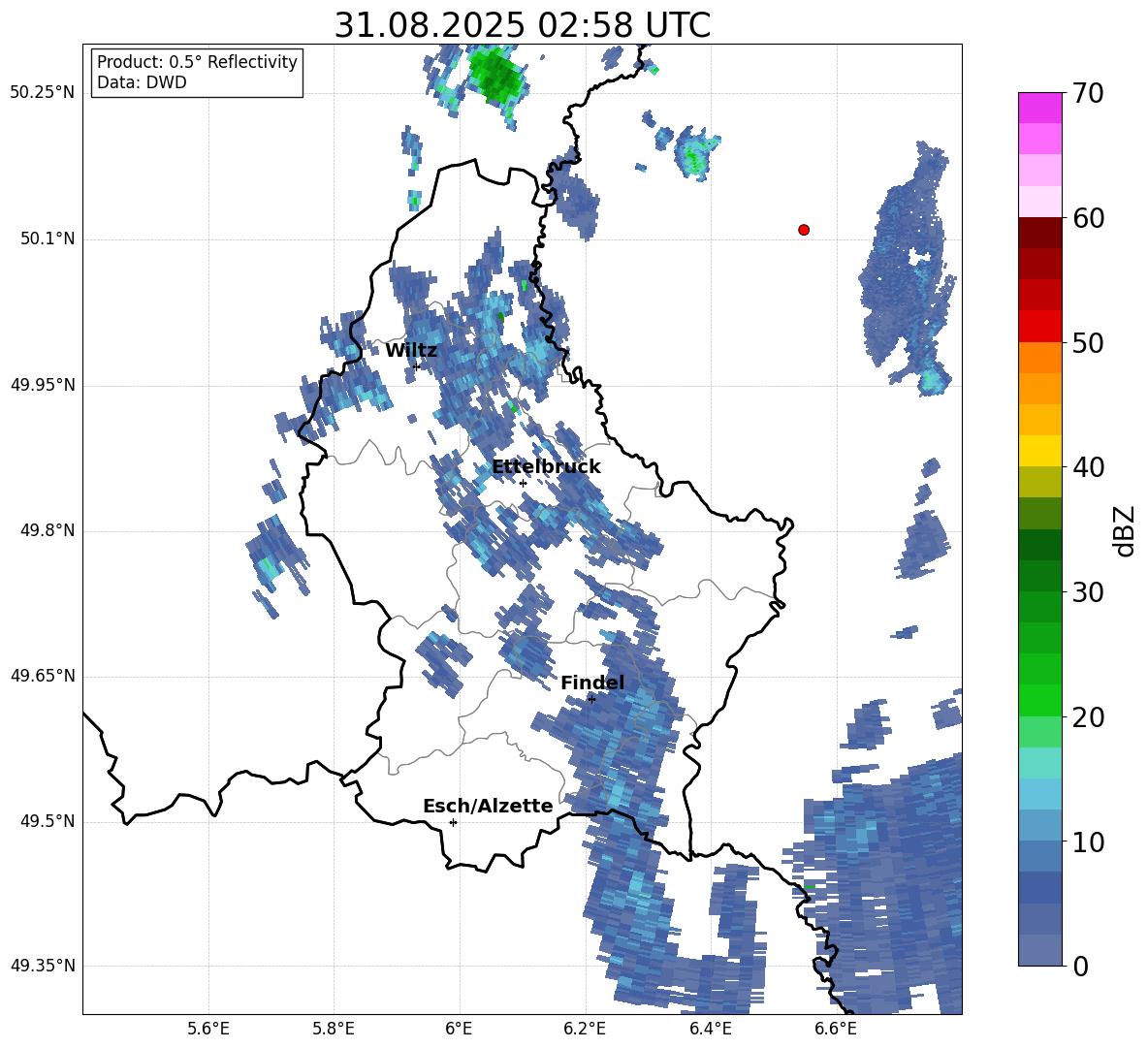Click the 49.5°N latitude label
The image size is (1148, 1048).
[48, 821]
